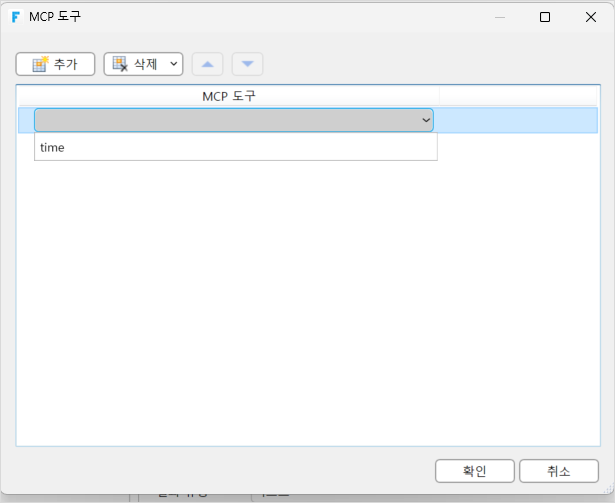Image resolution: width=615 pixels, height=503 pixels.
Task: Click the move up arrow button
Action: pyautogui.click(x=207, y=64)
